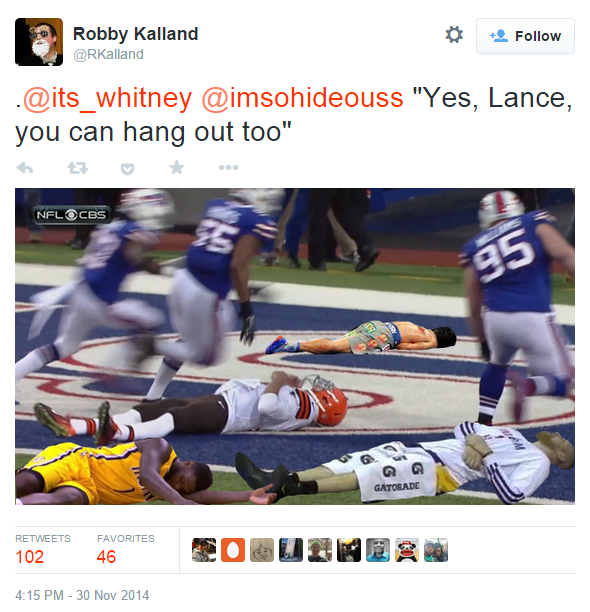Click the Pocket save icon
Screen dimensions: 590x612
click(x=128, y=169)
